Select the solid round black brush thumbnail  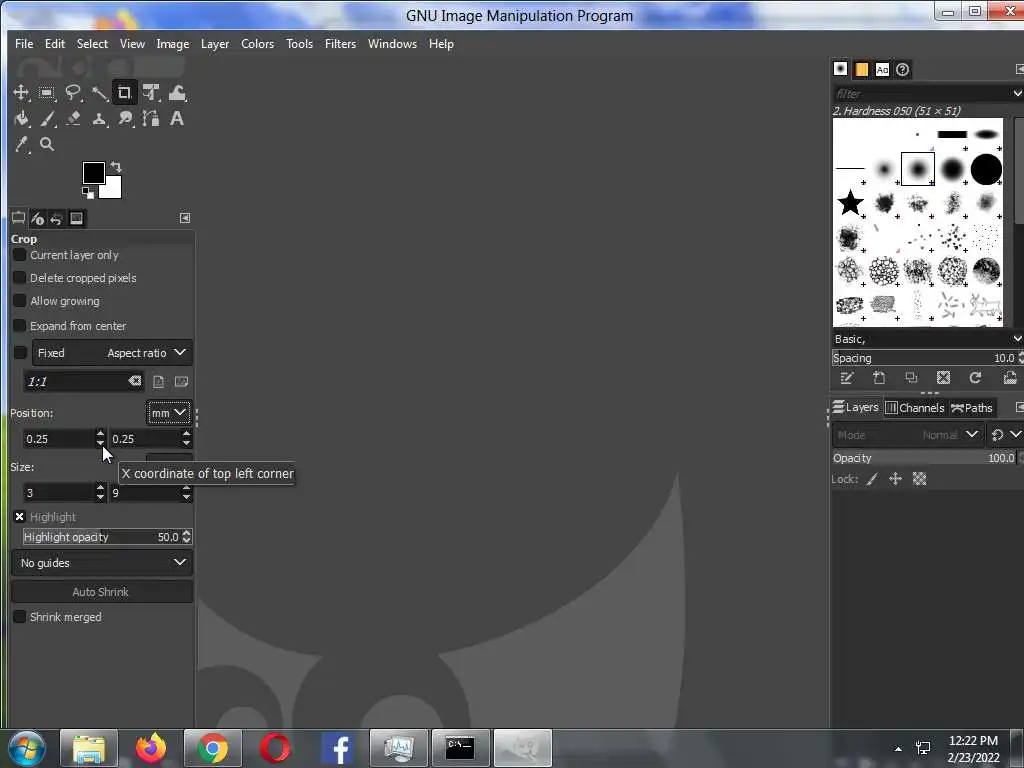(986, 169)
